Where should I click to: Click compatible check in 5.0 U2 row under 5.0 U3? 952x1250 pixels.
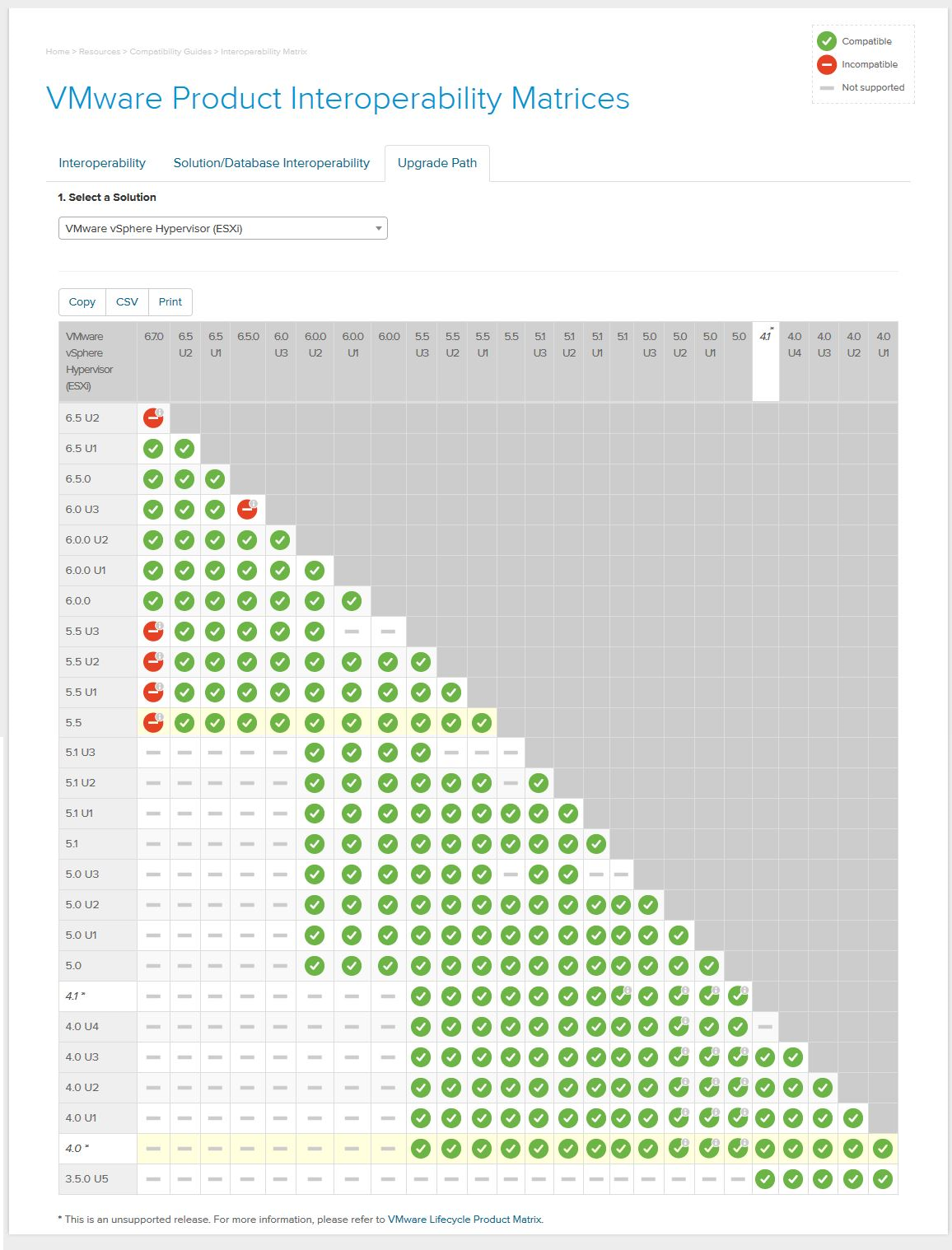tap(648, 905)
